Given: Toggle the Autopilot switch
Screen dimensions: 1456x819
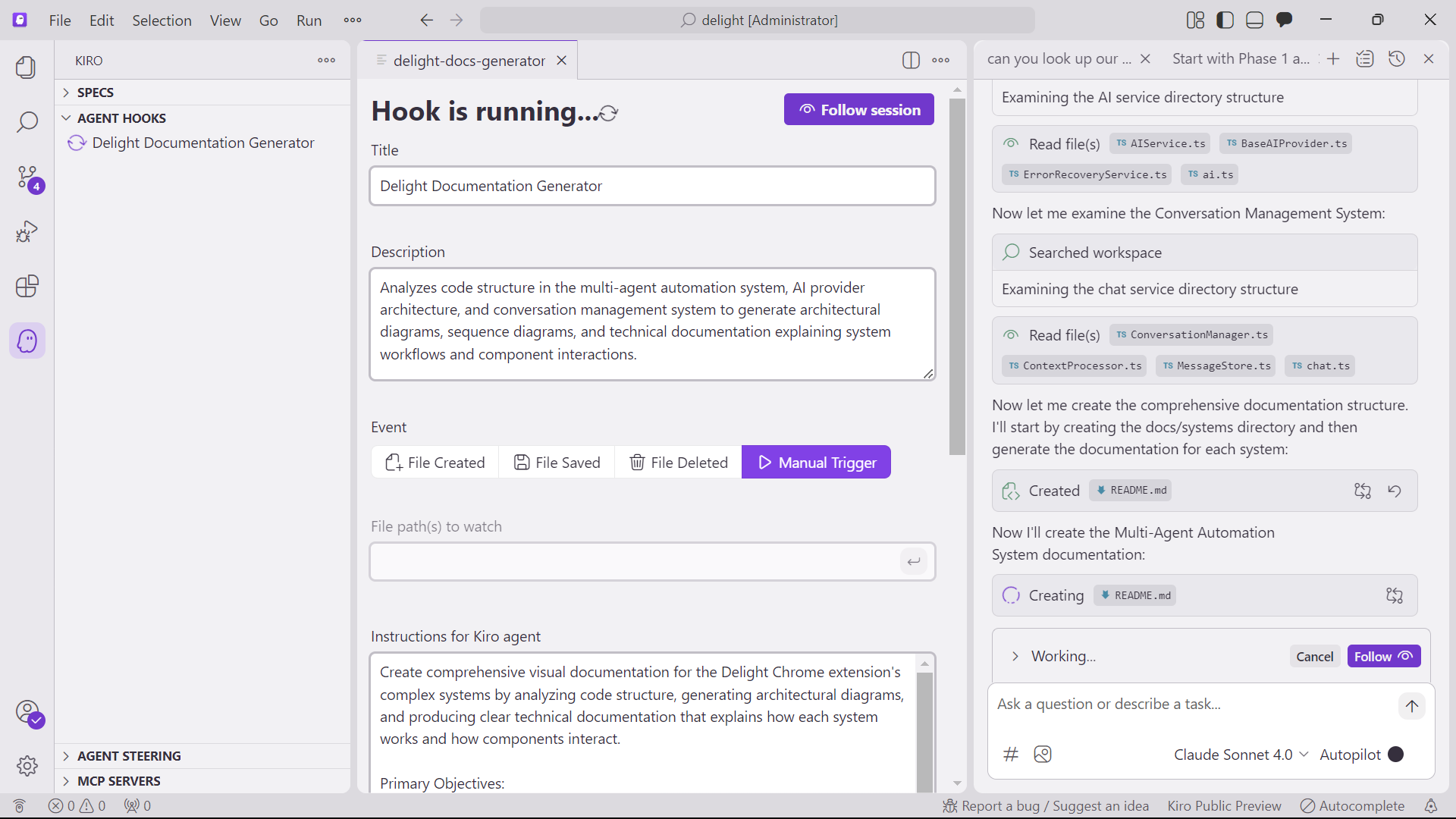Looking at the screenshot, I should (x=1395, y=754).
